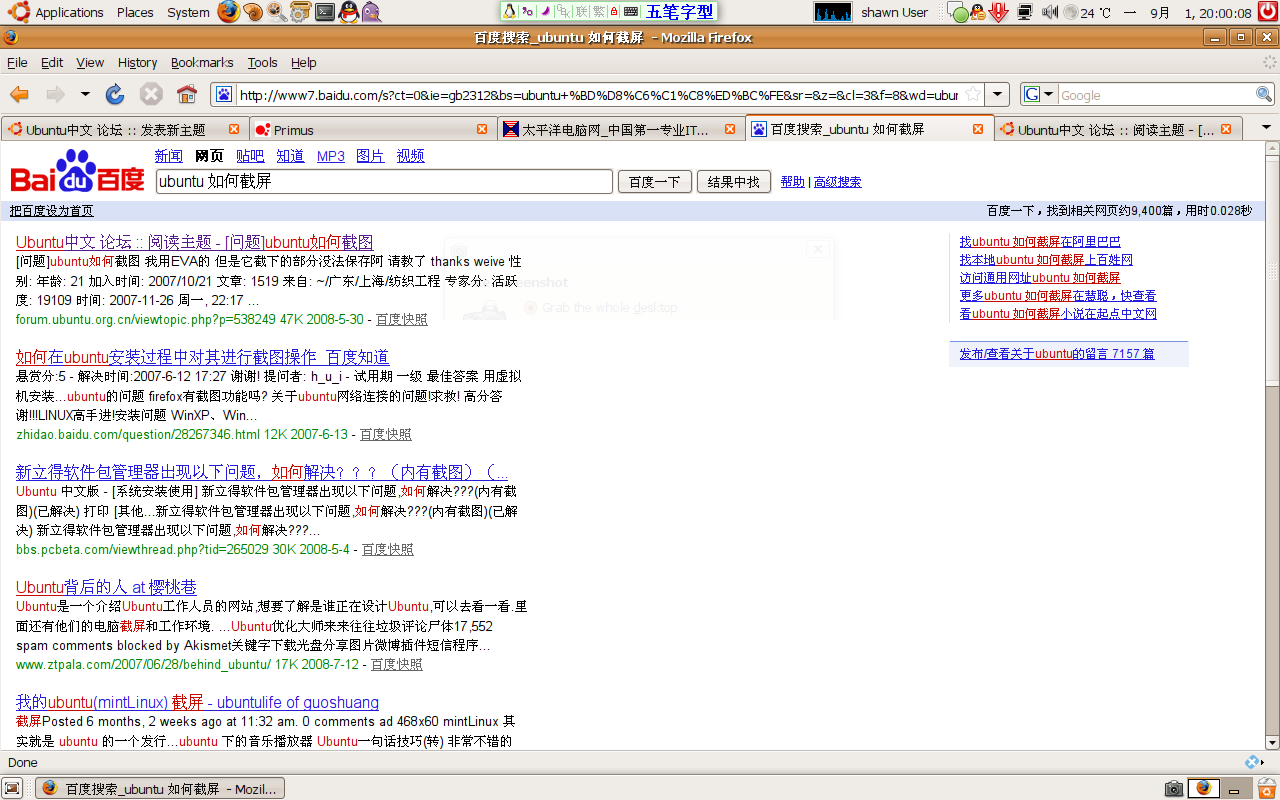The image size is (1280, 800).
Task: Open the Baidu 新闻 news link
Action: point(169,156)
